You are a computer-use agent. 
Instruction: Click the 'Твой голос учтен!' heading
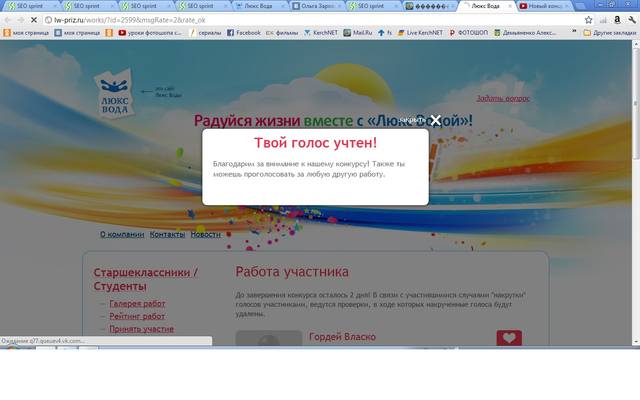click(x=316, y=143)
